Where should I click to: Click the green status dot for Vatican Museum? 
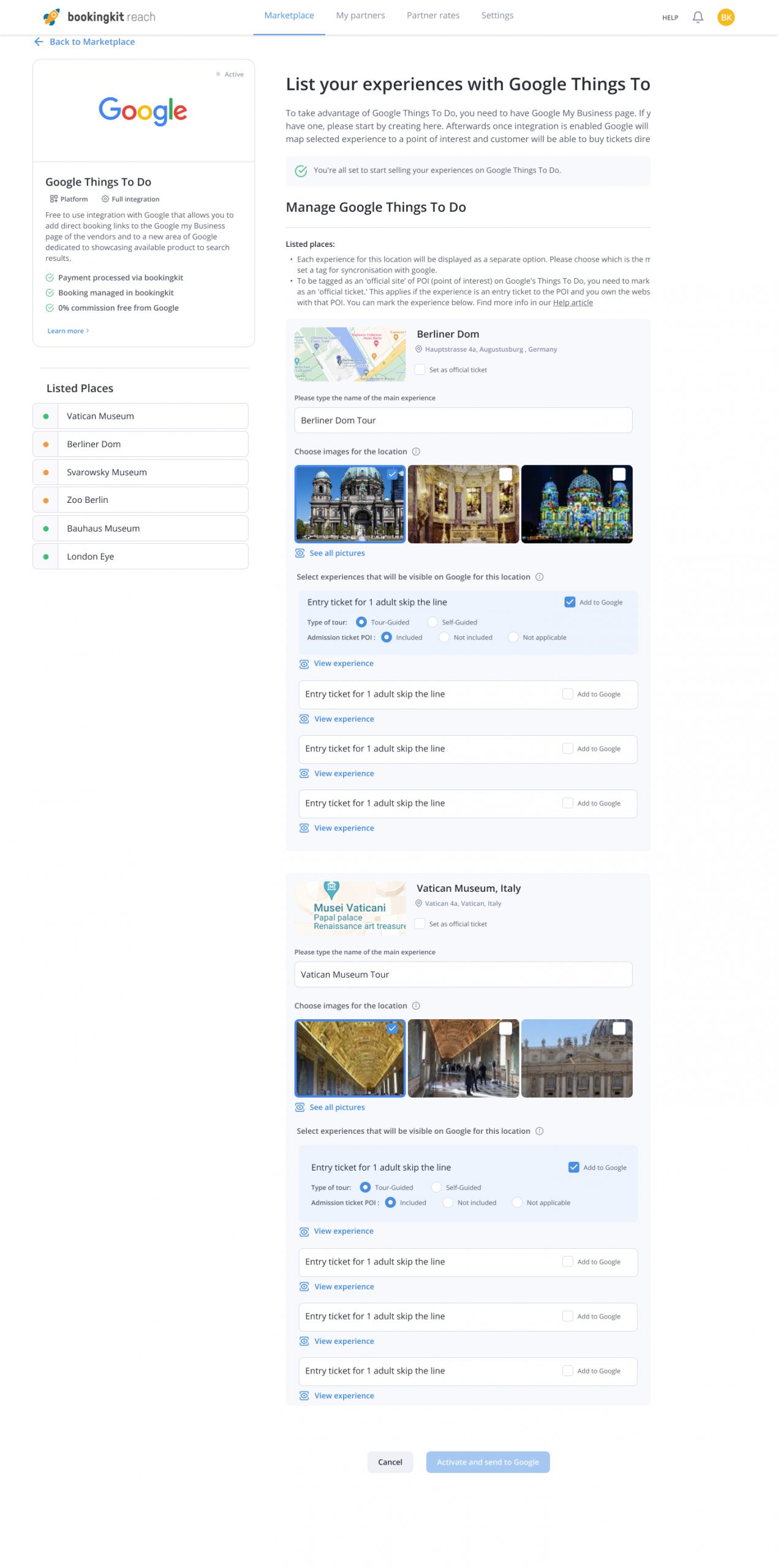46,417
